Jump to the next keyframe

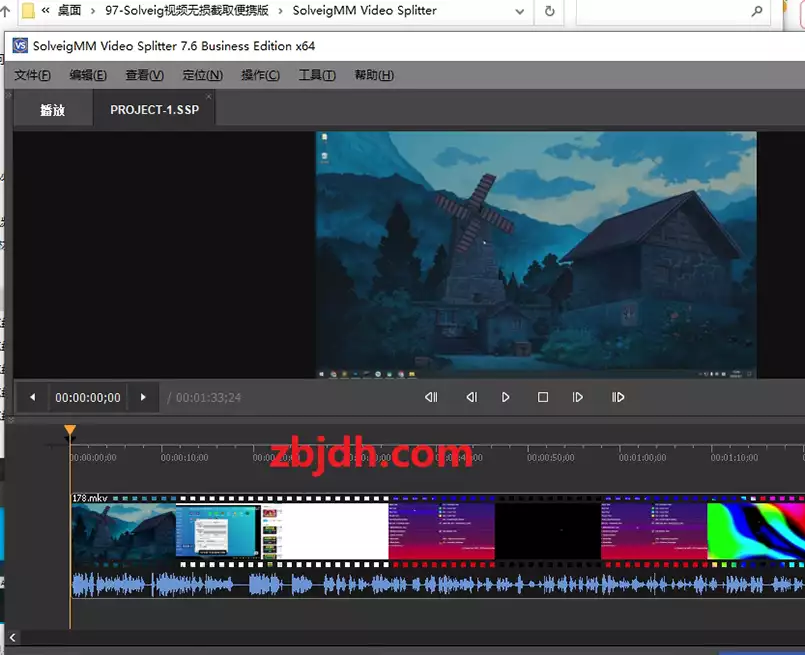(618, 397)
